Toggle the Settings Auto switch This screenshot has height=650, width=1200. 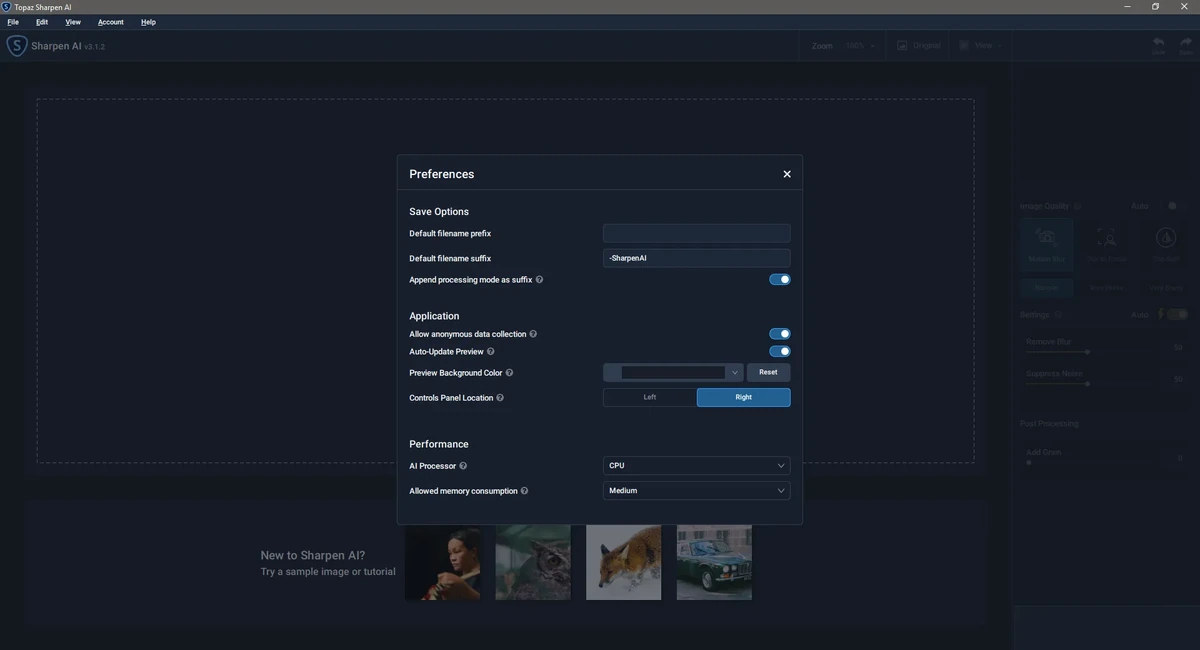tap(1176, 314)
